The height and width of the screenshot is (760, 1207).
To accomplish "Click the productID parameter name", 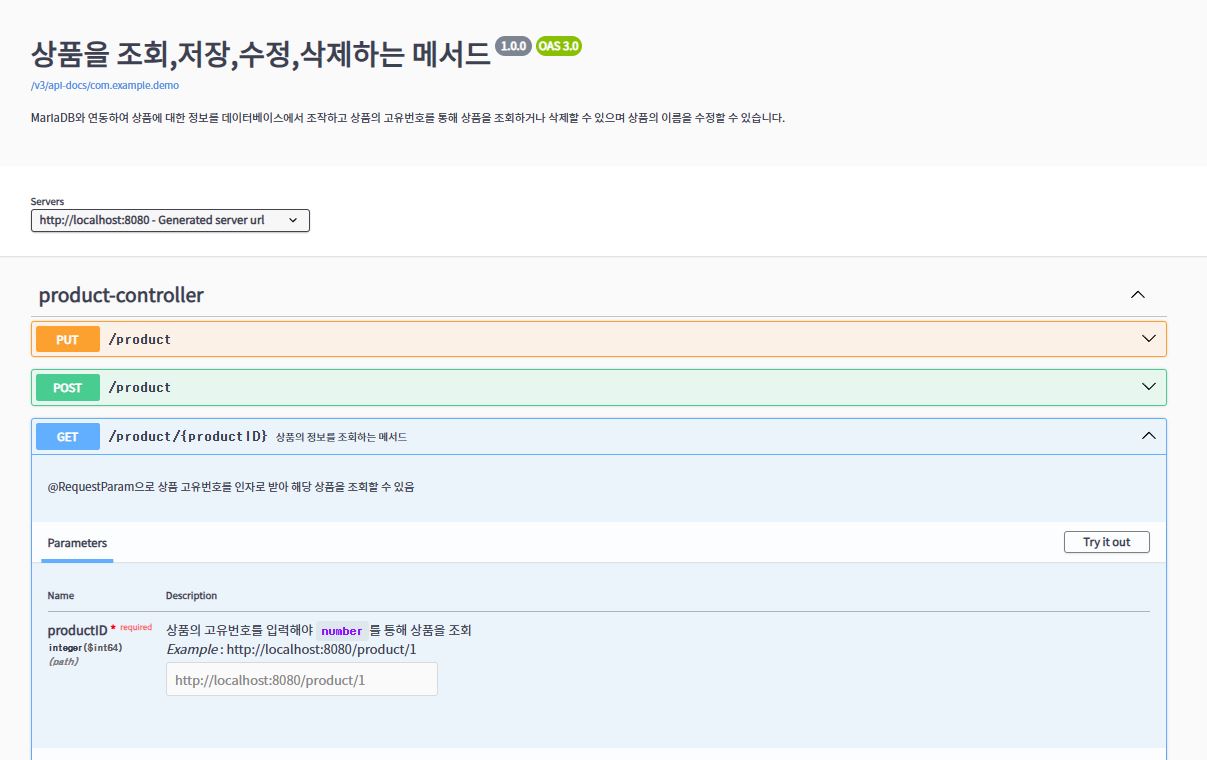I will coord(77,630).
